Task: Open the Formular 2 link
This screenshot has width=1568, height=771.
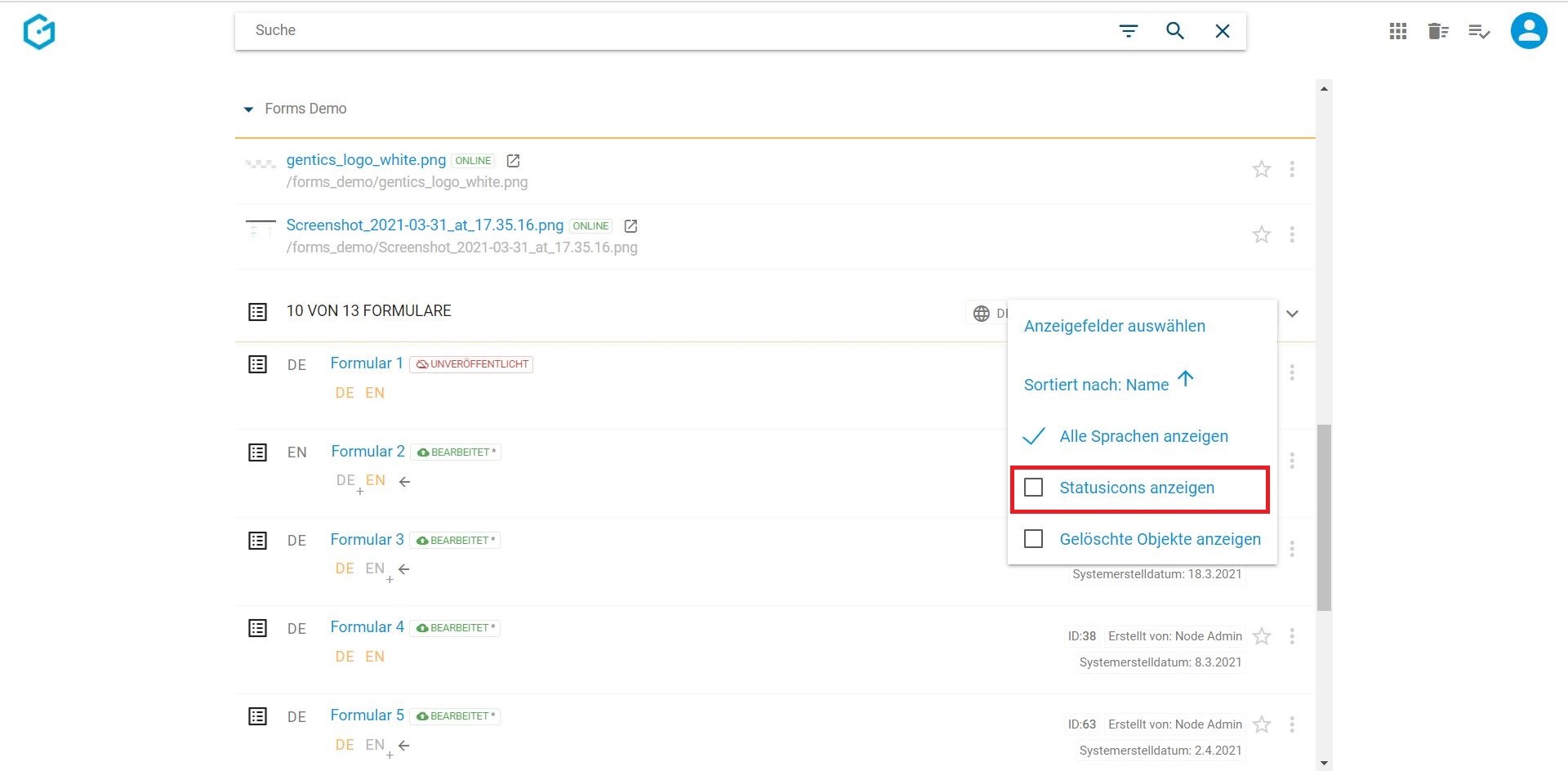Action: pos(367,452)
